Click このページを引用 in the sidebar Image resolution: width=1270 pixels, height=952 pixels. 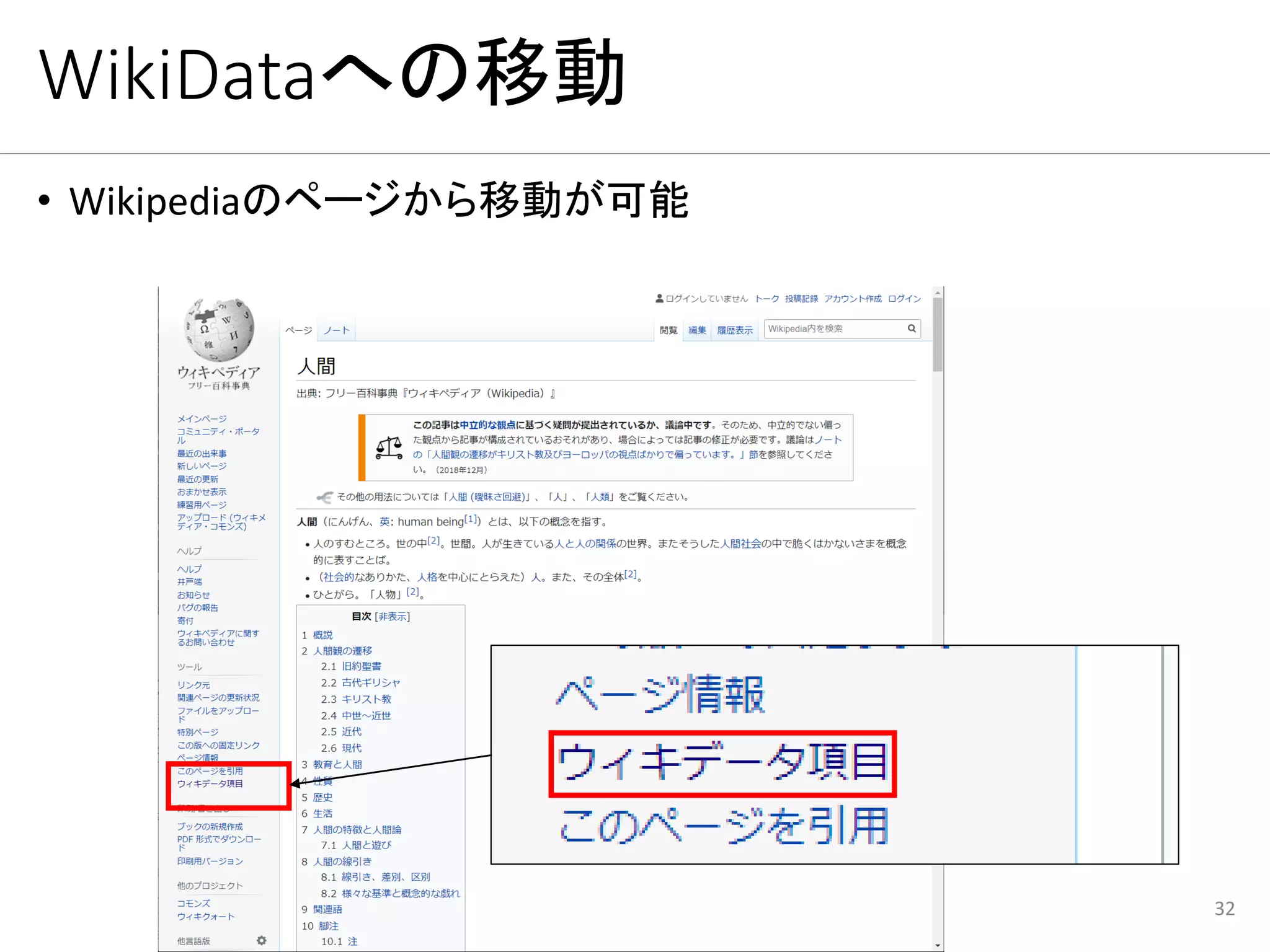click(x=210, y=771)
